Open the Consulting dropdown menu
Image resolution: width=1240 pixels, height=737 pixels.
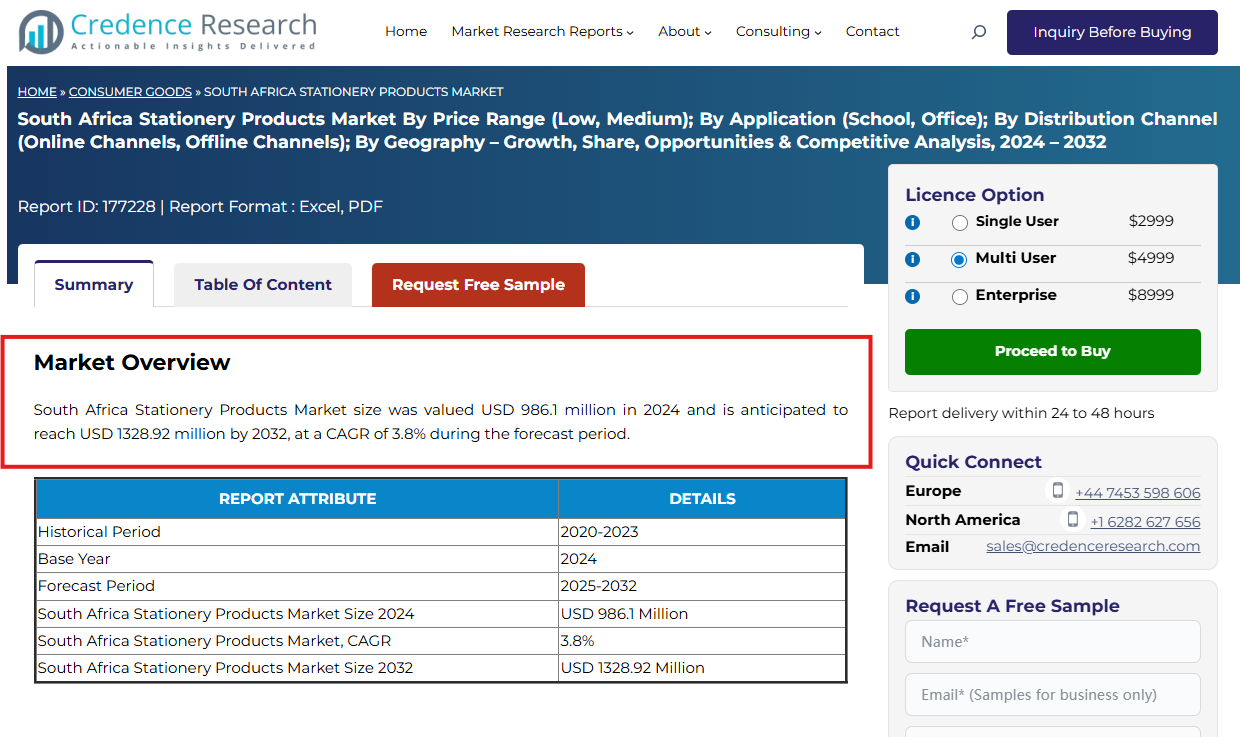pyautogui.click(x=778, y=32)
